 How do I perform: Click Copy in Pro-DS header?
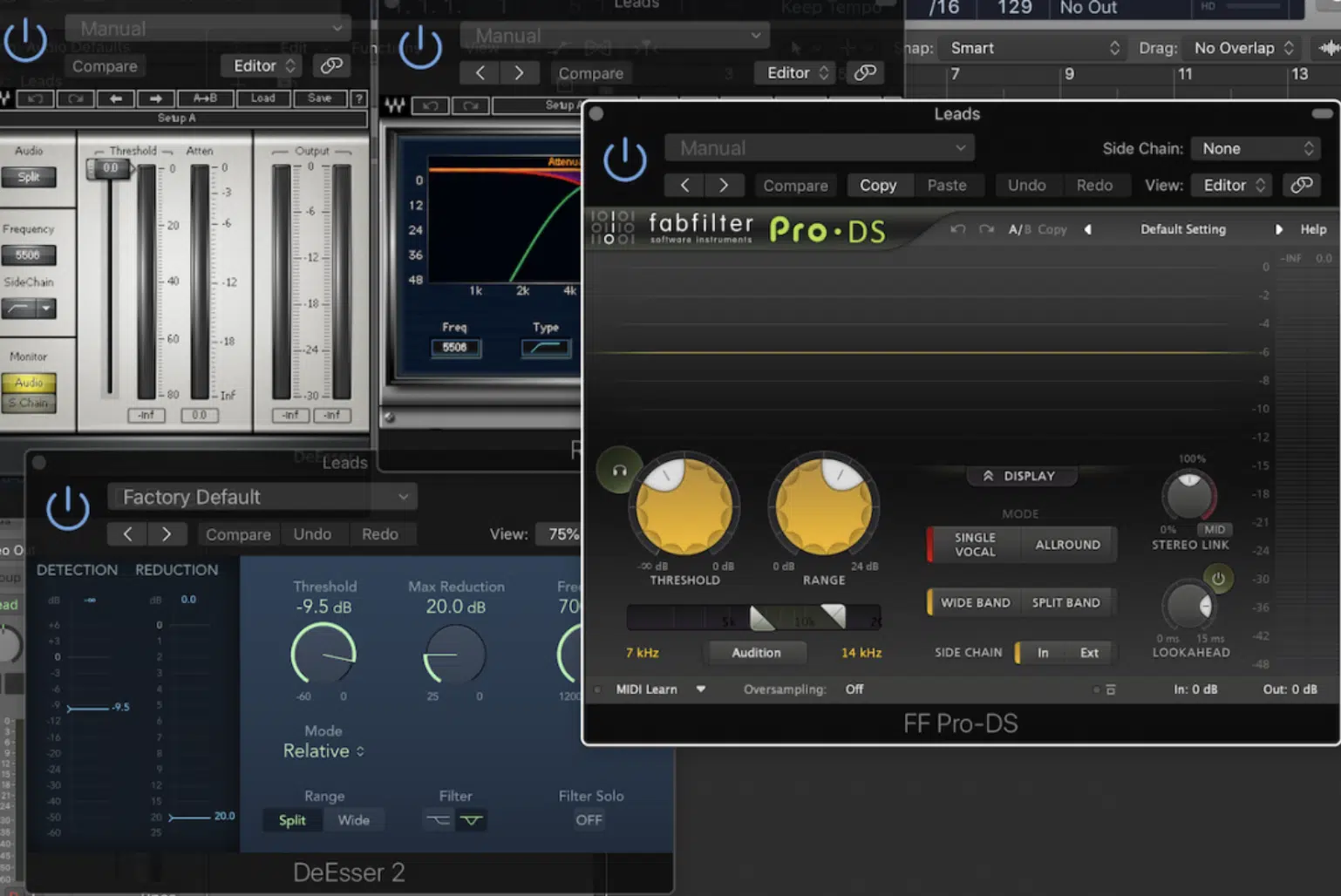tap(877, 185)
